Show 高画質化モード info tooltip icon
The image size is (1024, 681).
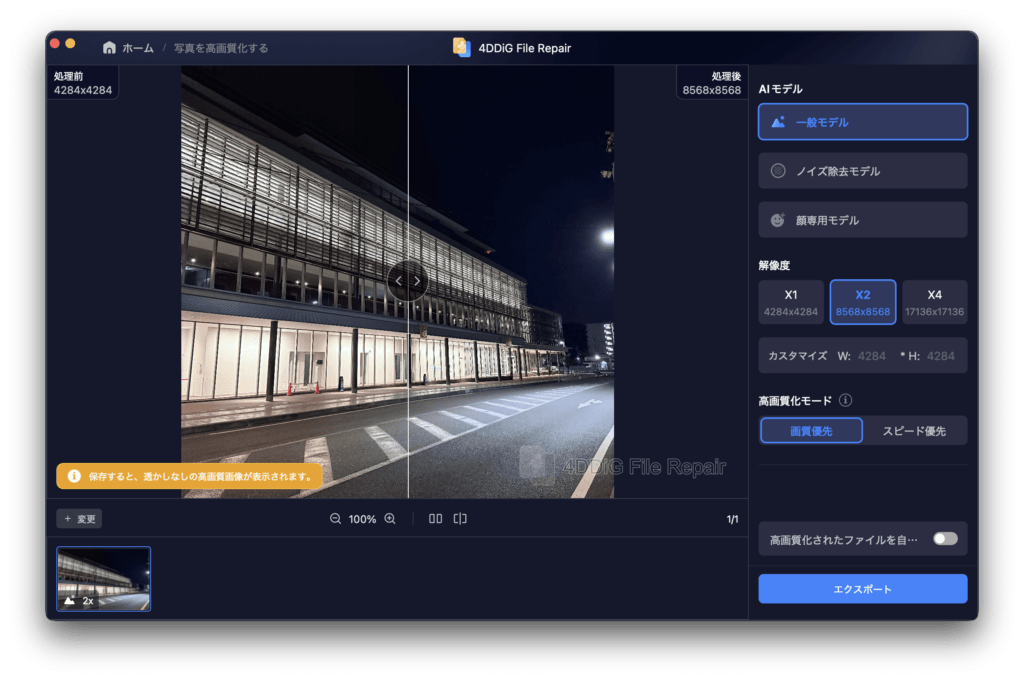845,400
